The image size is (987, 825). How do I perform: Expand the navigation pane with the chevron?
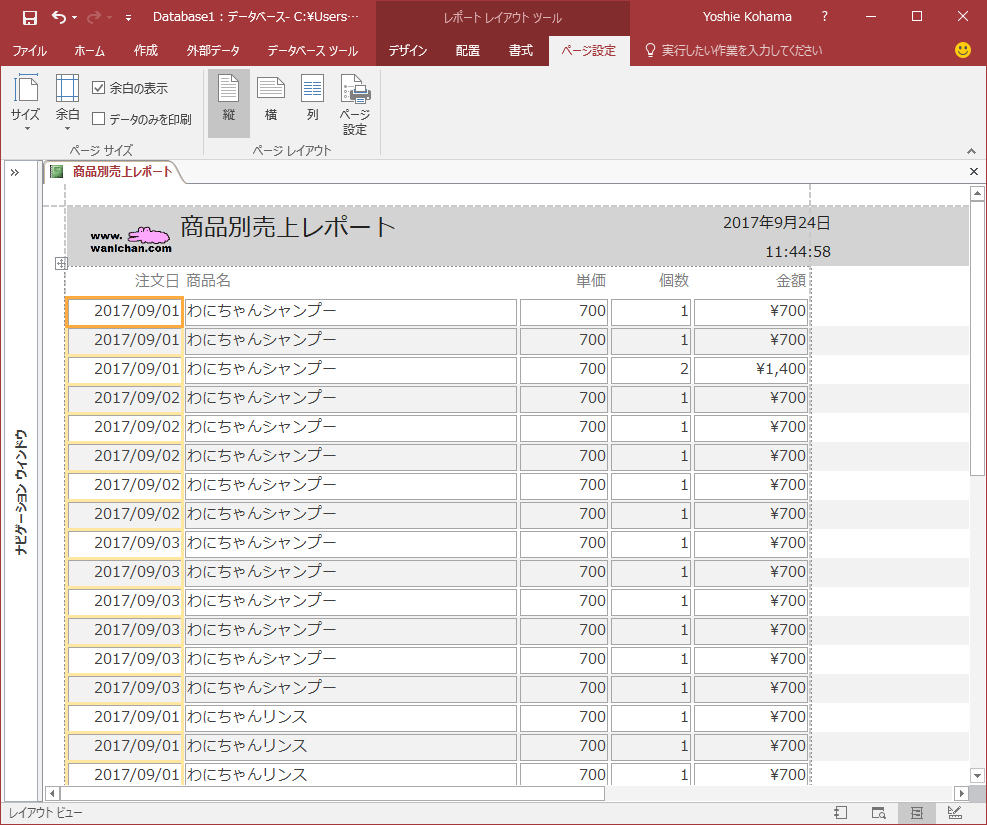click(16, 173)
